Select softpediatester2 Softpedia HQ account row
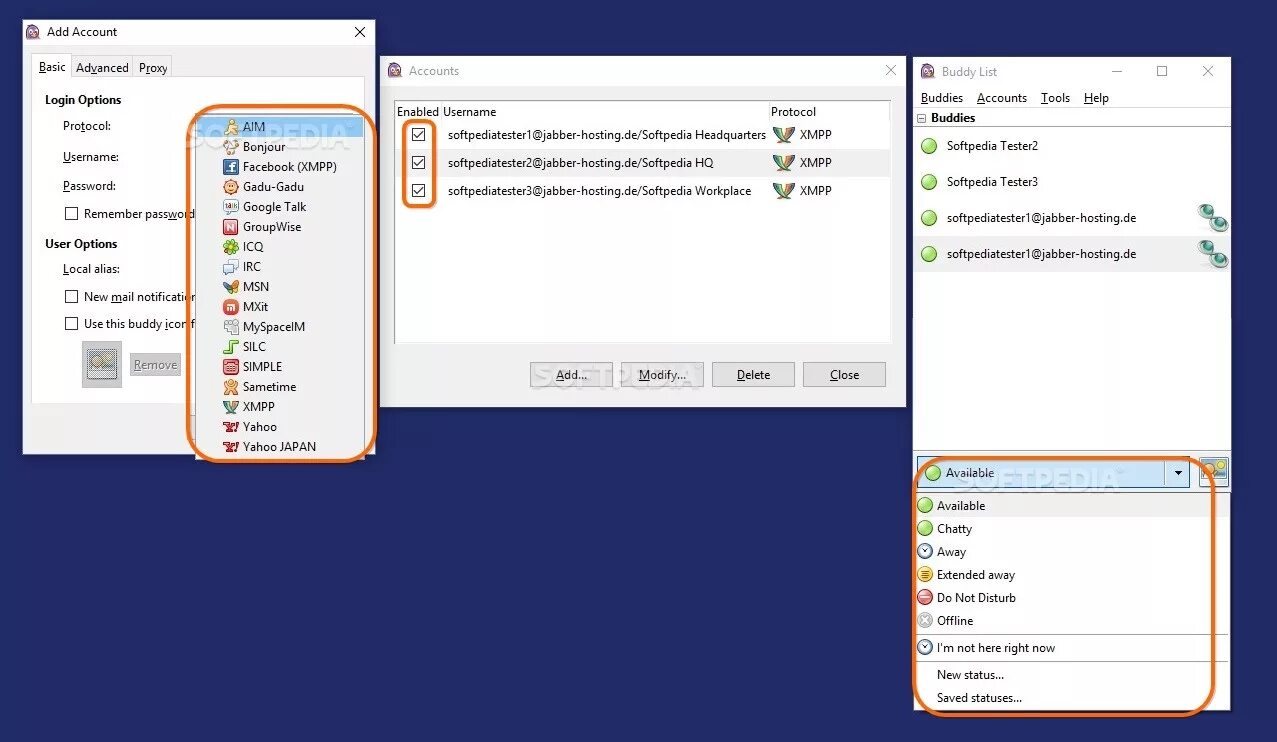 (642, 162)
